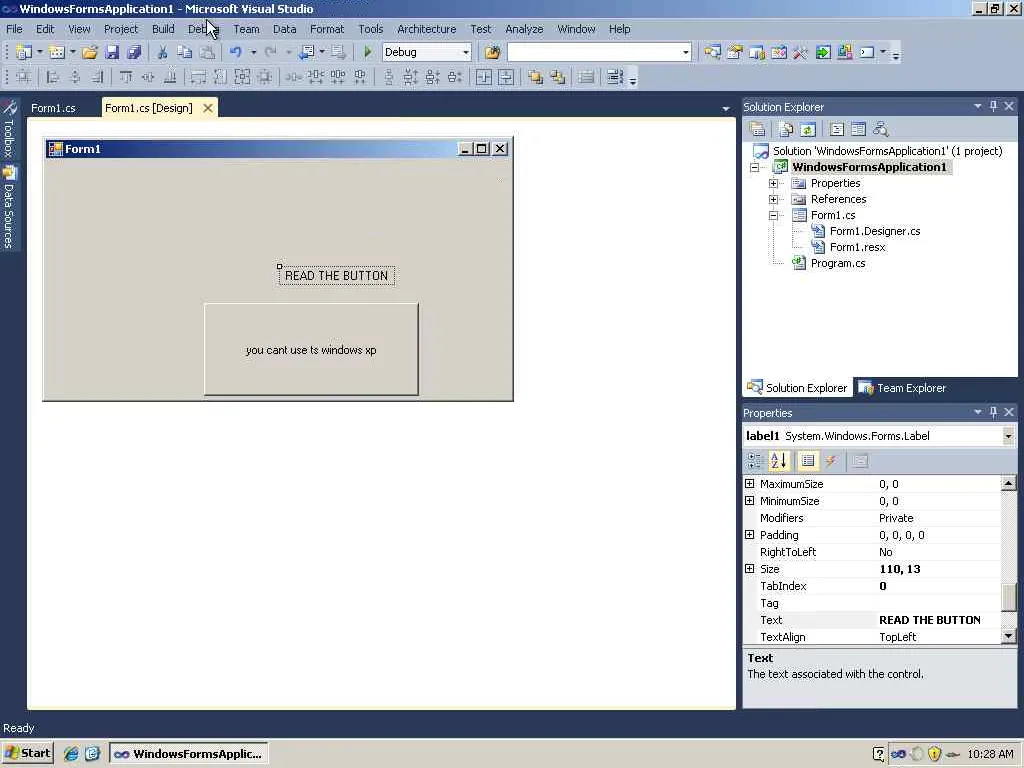
Task: Click Solution Explorer Properties icon
Action: point(757,129)
